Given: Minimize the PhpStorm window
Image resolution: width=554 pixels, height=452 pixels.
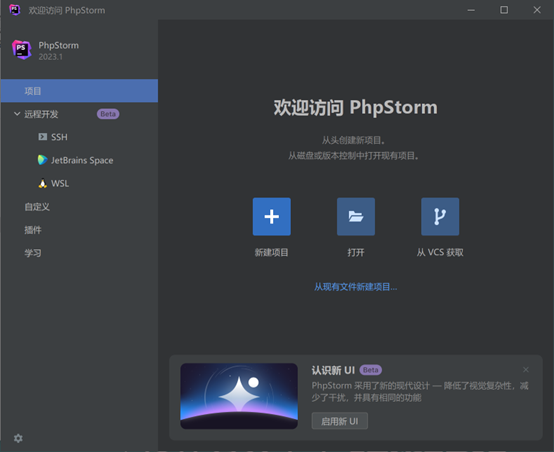Looking at the screenshot, I should pyautogui.click(x=471, y=10).
